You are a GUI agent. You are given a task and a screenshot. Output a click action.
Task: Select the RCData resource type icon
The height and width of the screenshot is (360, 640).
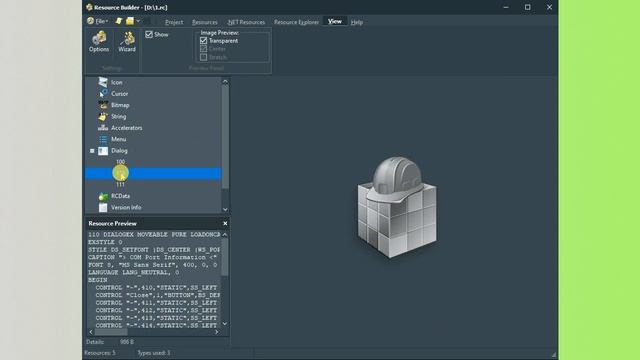pos(103,196)
